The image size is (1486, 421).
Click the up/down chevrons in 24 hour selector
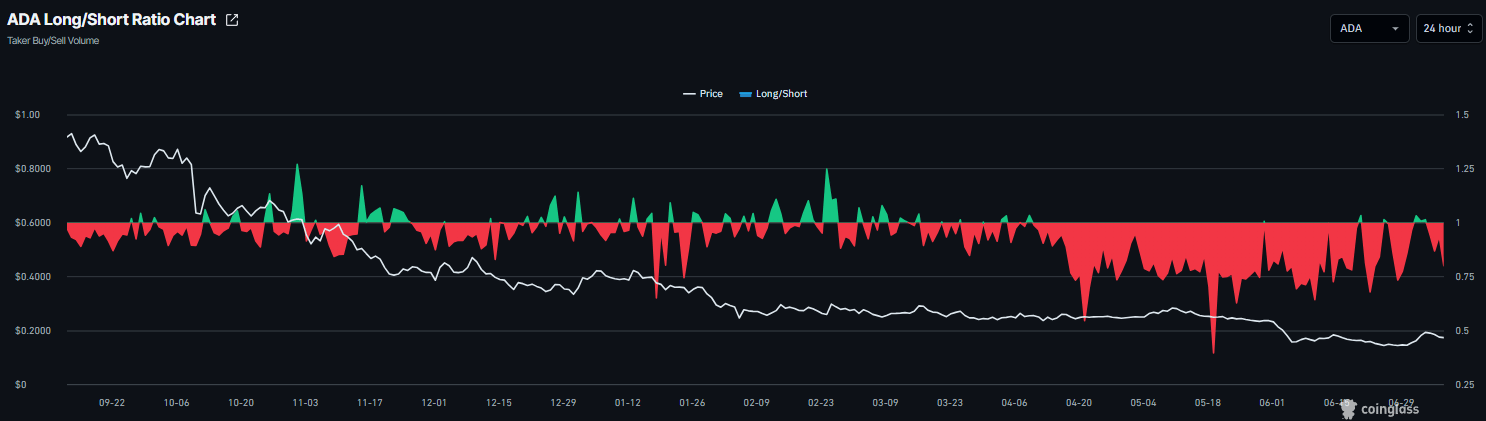(x=1470, y=29)
